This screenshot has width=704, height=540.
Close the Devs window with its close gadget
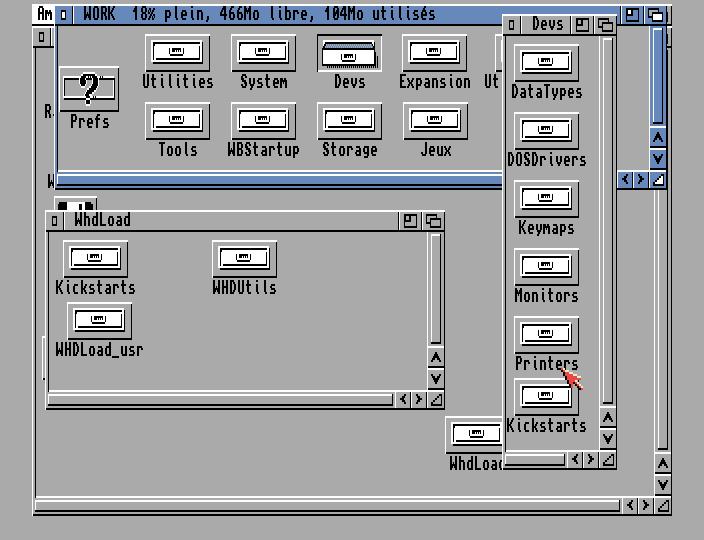click(x=512, y=25)
